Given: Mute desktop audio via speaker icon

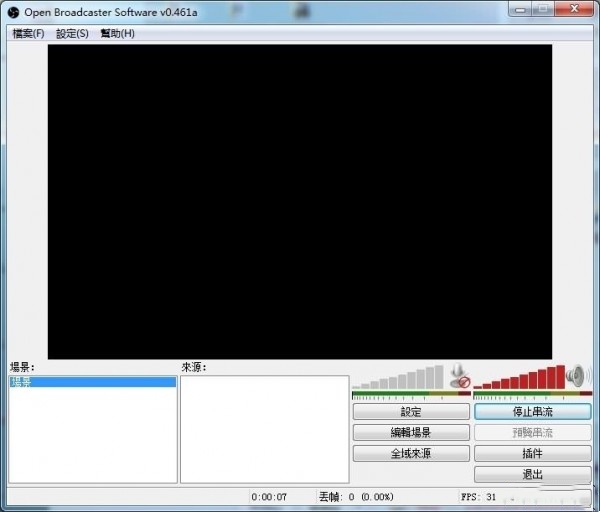Looking at the screenshot, I should coord(578,376).
